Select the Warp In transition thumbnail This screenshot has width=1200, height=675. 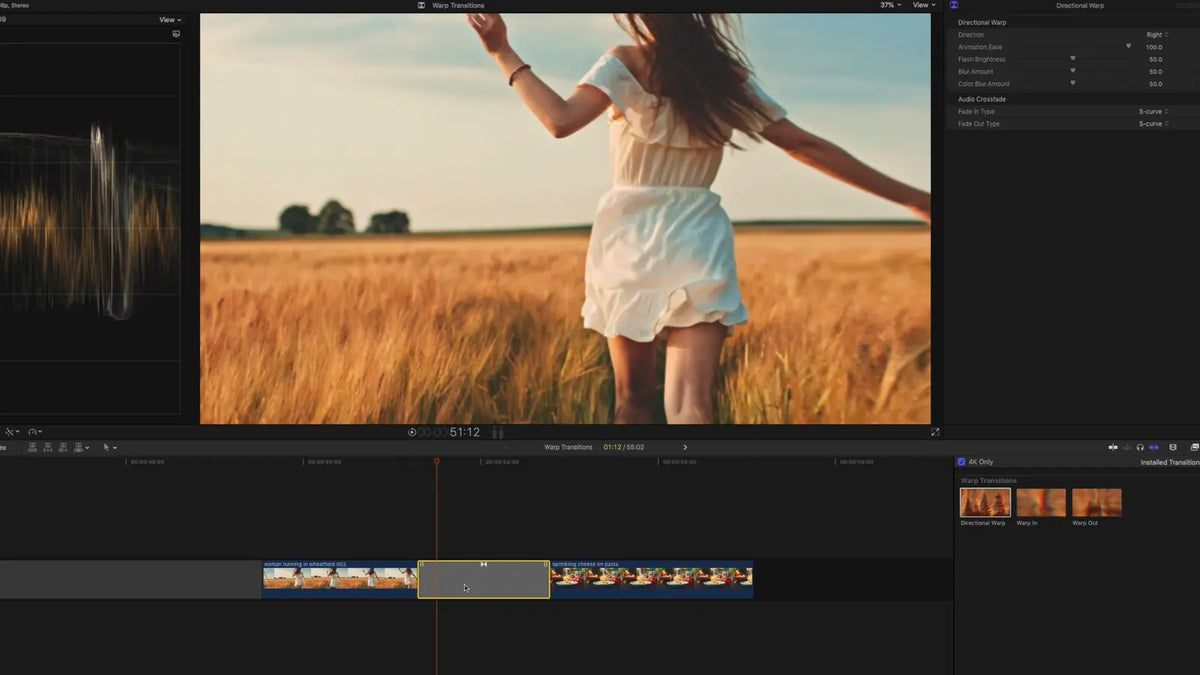1041,502
